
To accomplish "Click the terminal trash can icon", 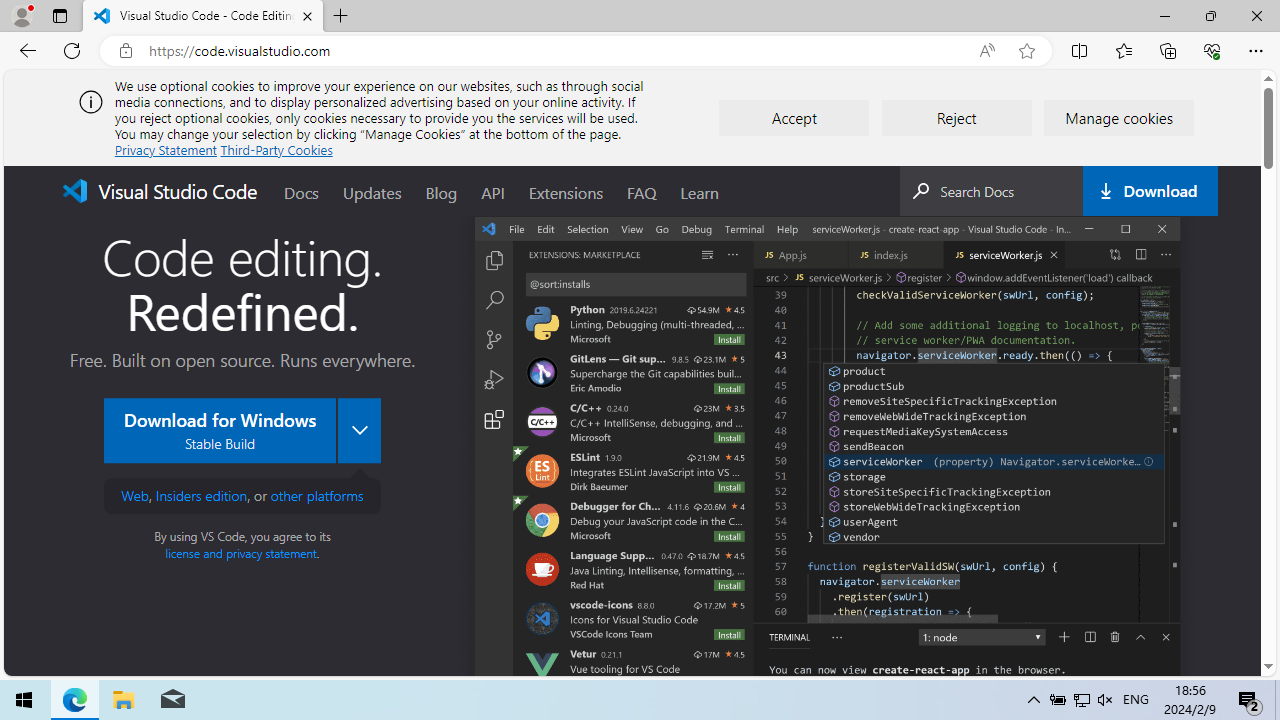I will [1115, 637].
